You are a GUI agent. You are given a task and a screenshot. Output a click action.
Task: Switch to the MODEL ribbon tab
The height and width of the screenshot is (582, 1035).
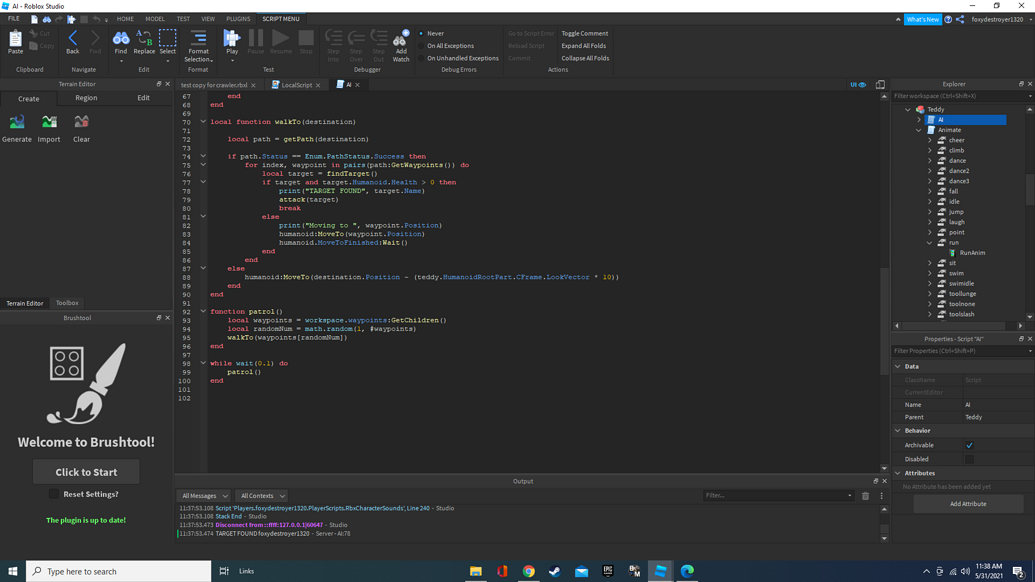tap(155, 18)
